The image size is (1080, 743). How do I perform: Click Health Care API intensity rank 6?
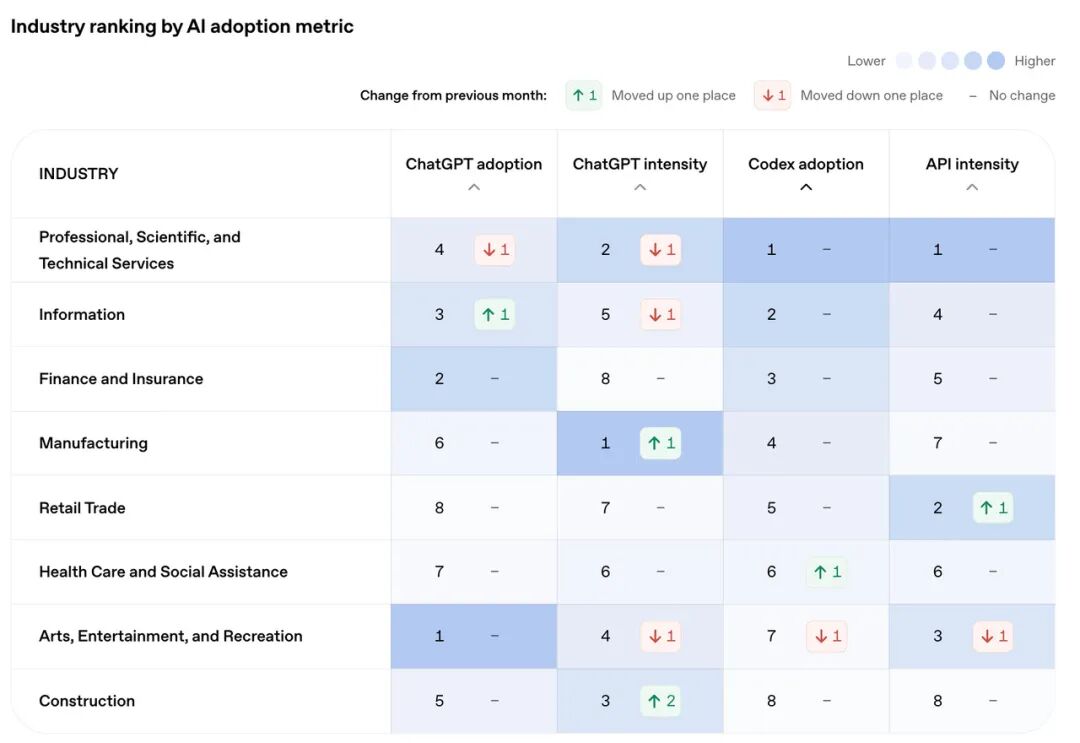coord(937,572)
